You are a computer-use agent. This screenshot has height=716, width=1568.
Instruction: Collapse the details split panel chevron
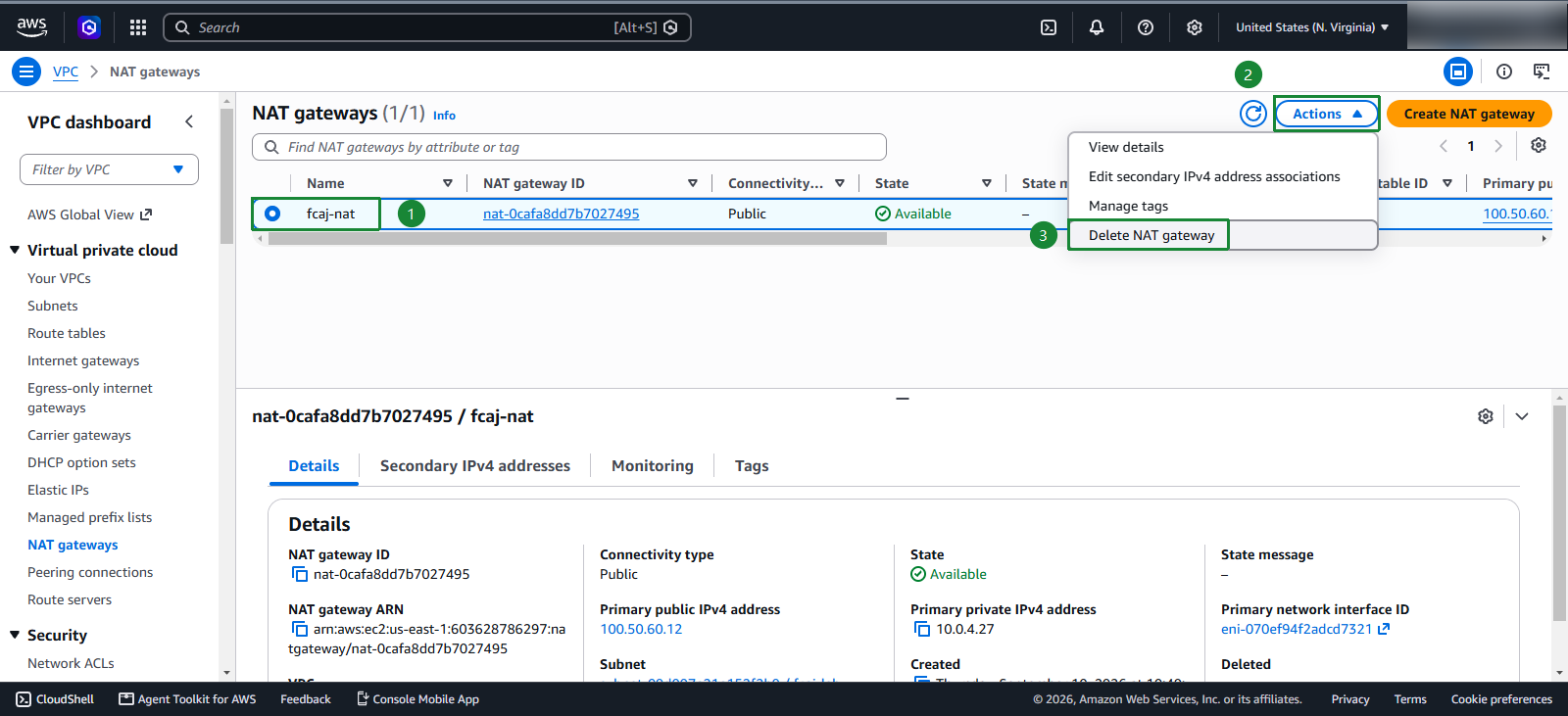tap(1522, 416)
